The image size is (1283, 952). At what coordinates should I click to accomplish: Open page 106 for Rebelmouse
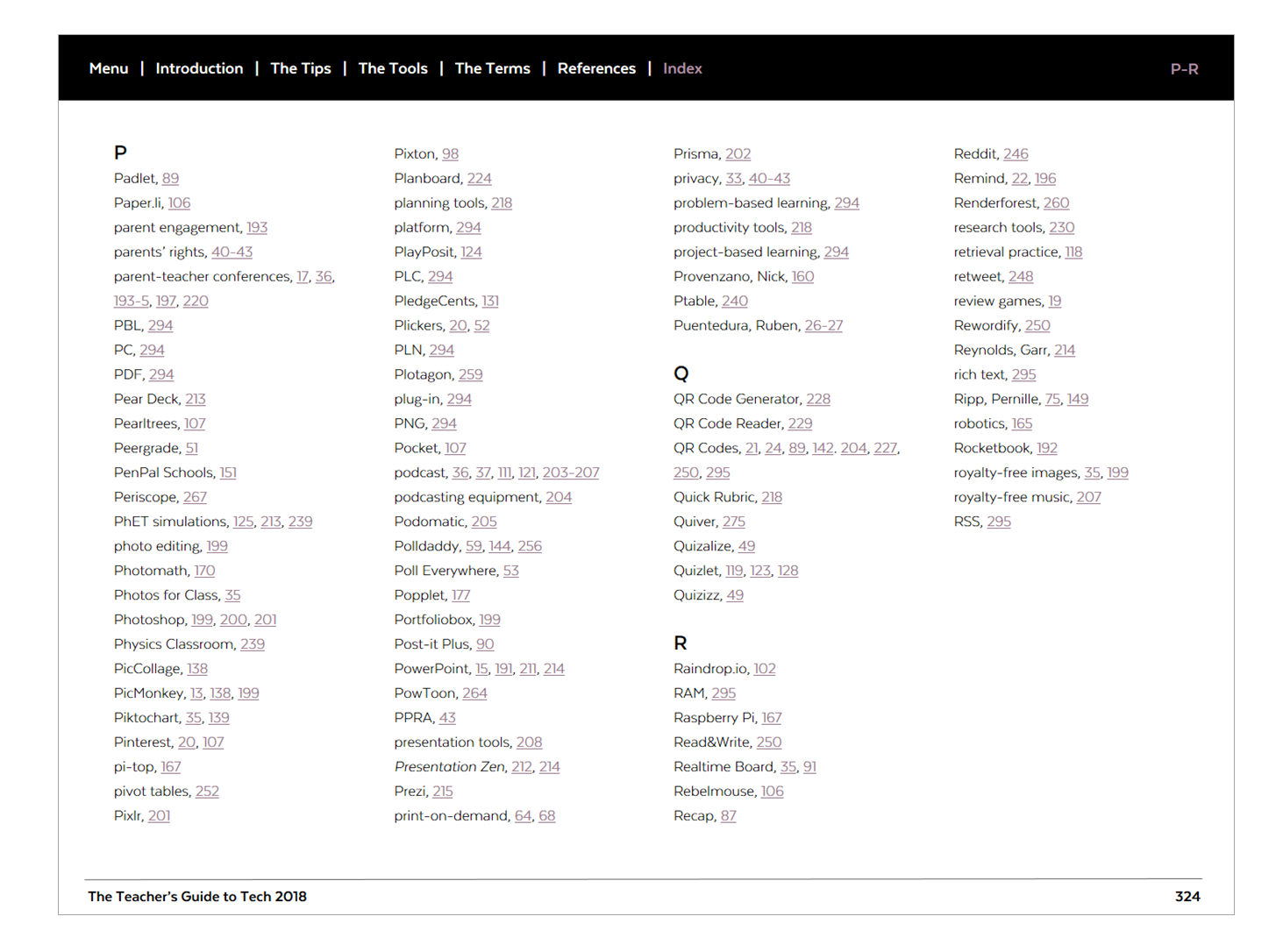pyautogui.click(x=773, y=792)
